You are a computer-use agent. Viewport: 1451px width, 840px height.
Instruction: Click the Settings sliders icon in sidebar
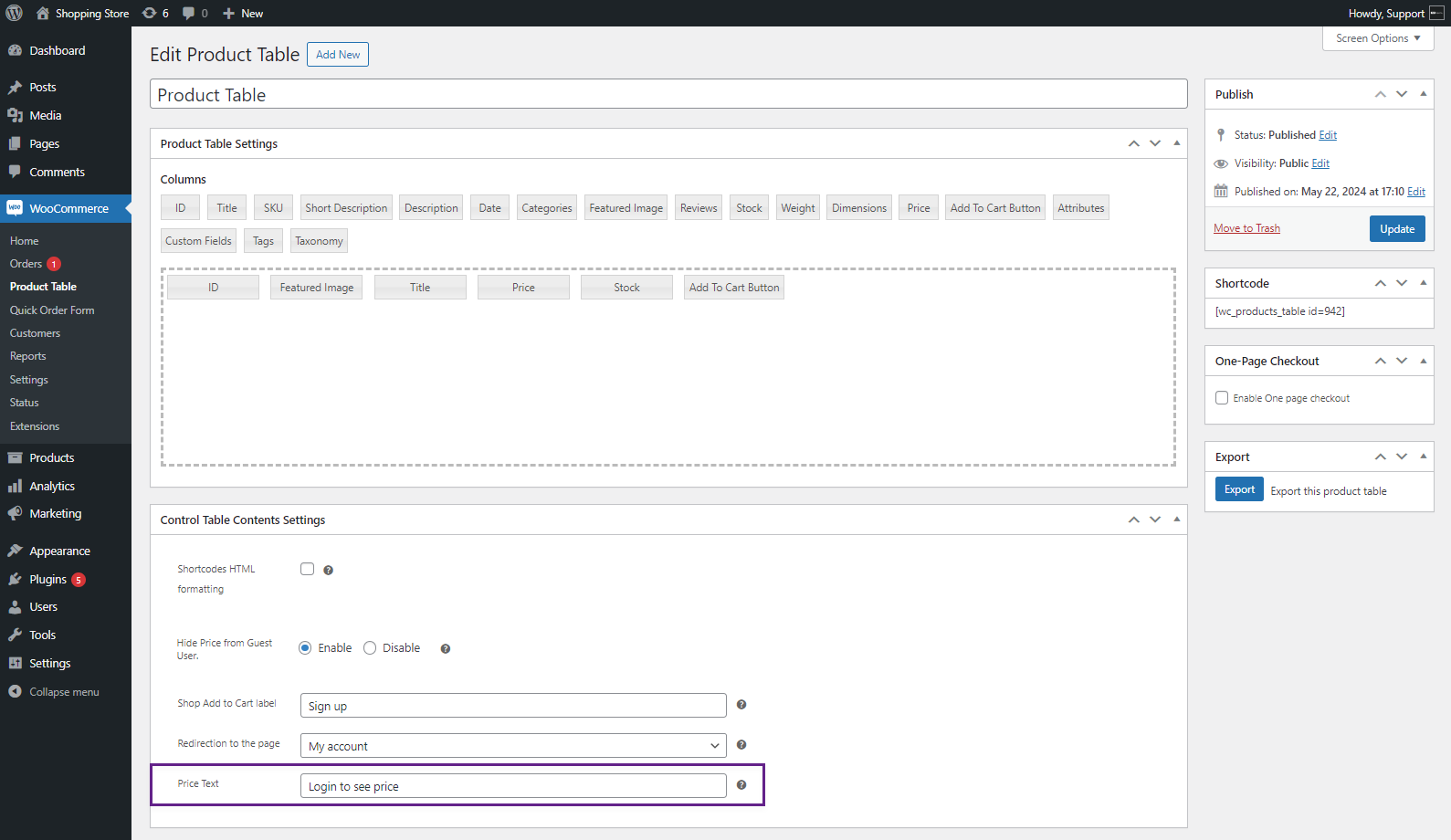coord(15,663)
